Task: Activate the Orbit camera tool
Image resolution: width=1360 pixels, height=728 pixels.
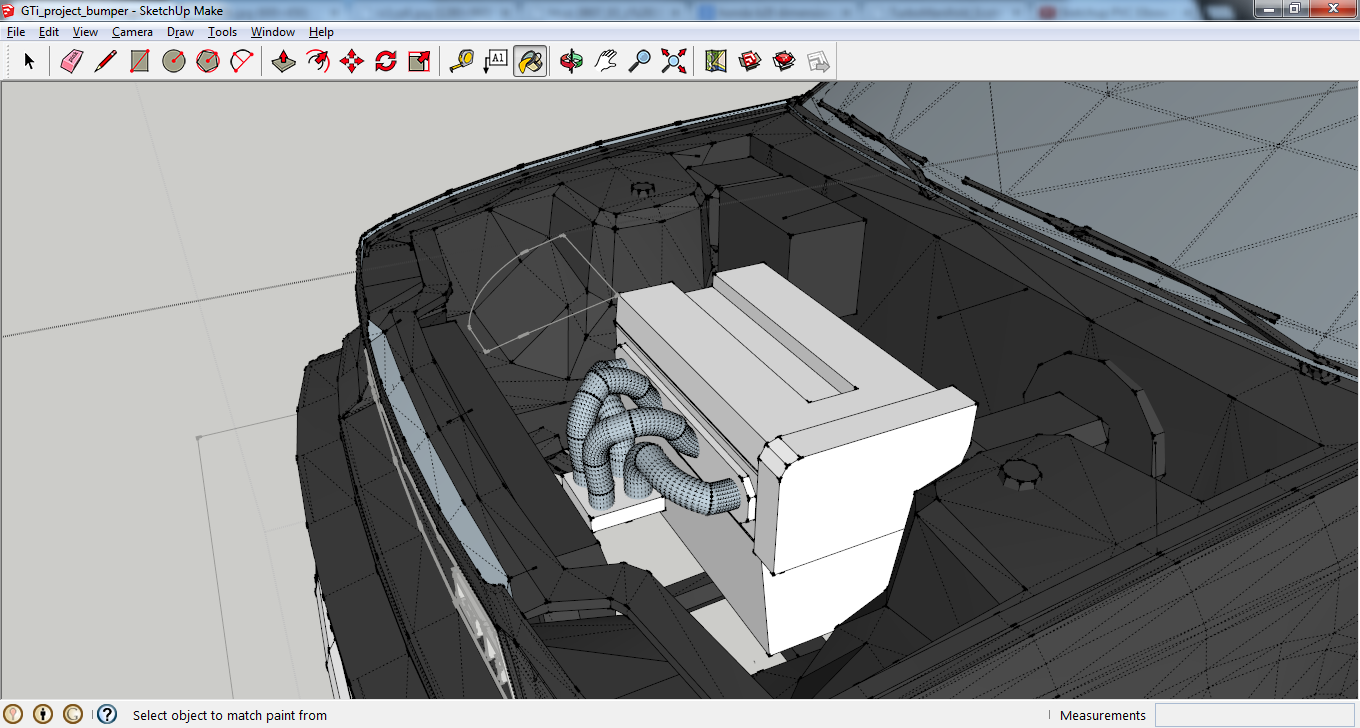Action: pyautogui.click(x=572, y=62)
